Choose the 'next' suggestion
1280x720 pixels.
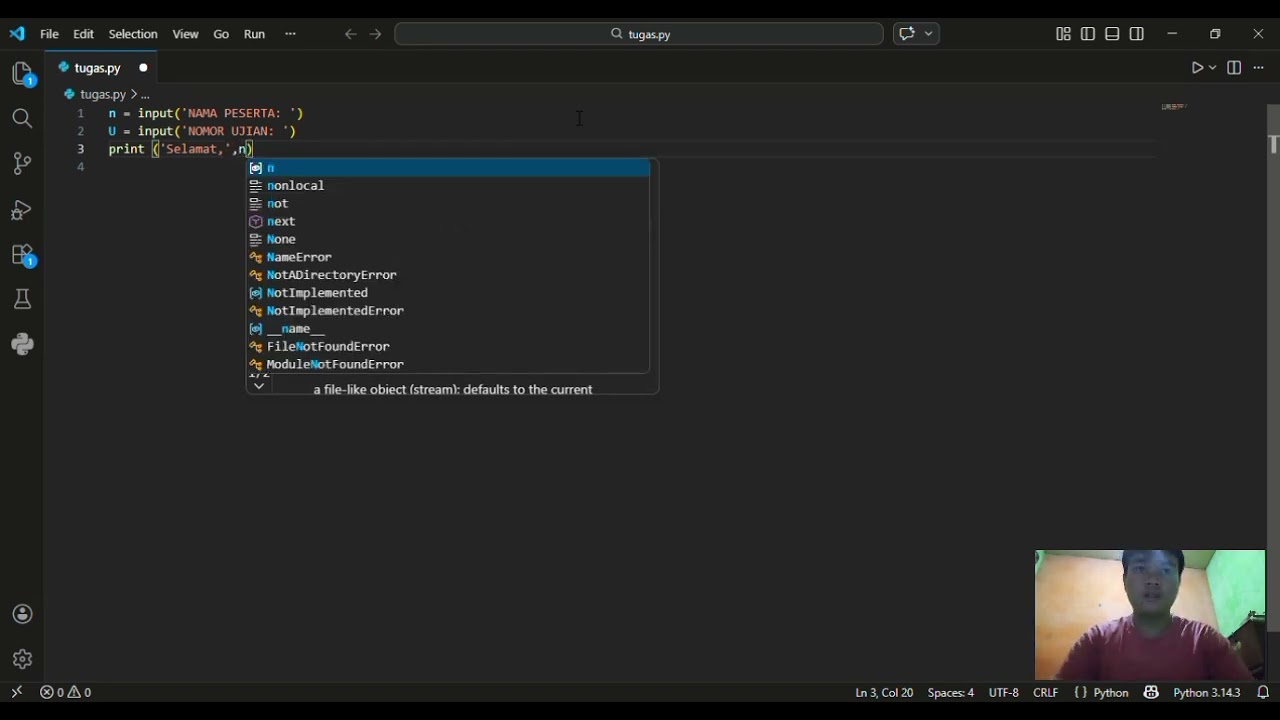tap(448, 222)
